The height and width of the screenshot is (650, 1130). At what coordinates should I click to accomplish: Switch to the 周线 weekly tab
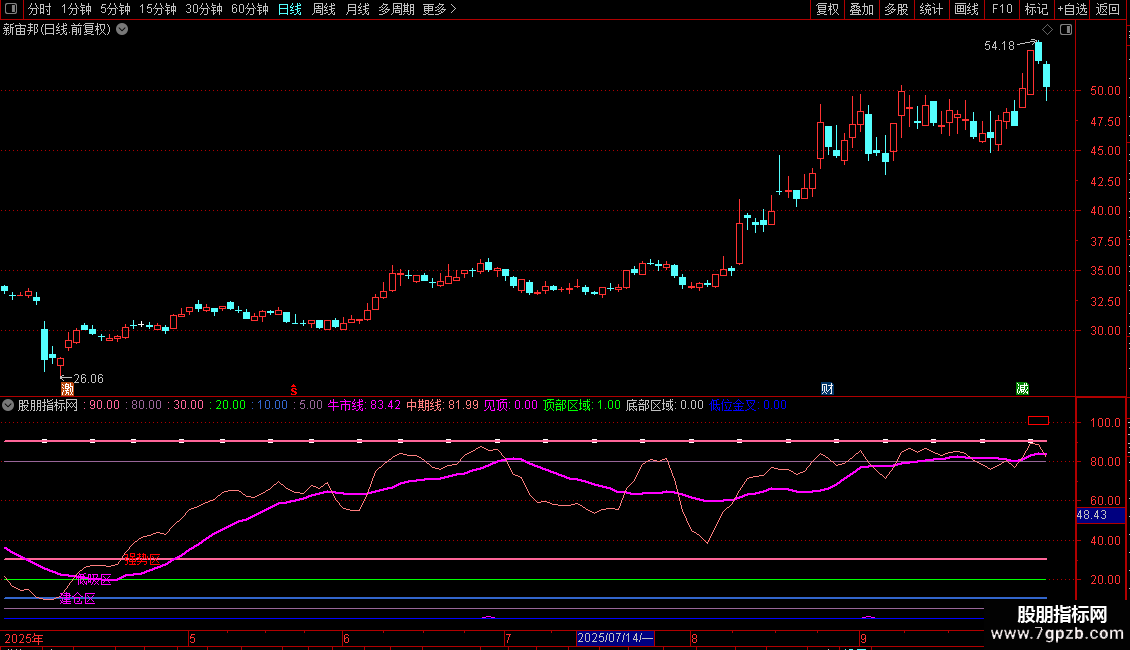tap(324, 10)
